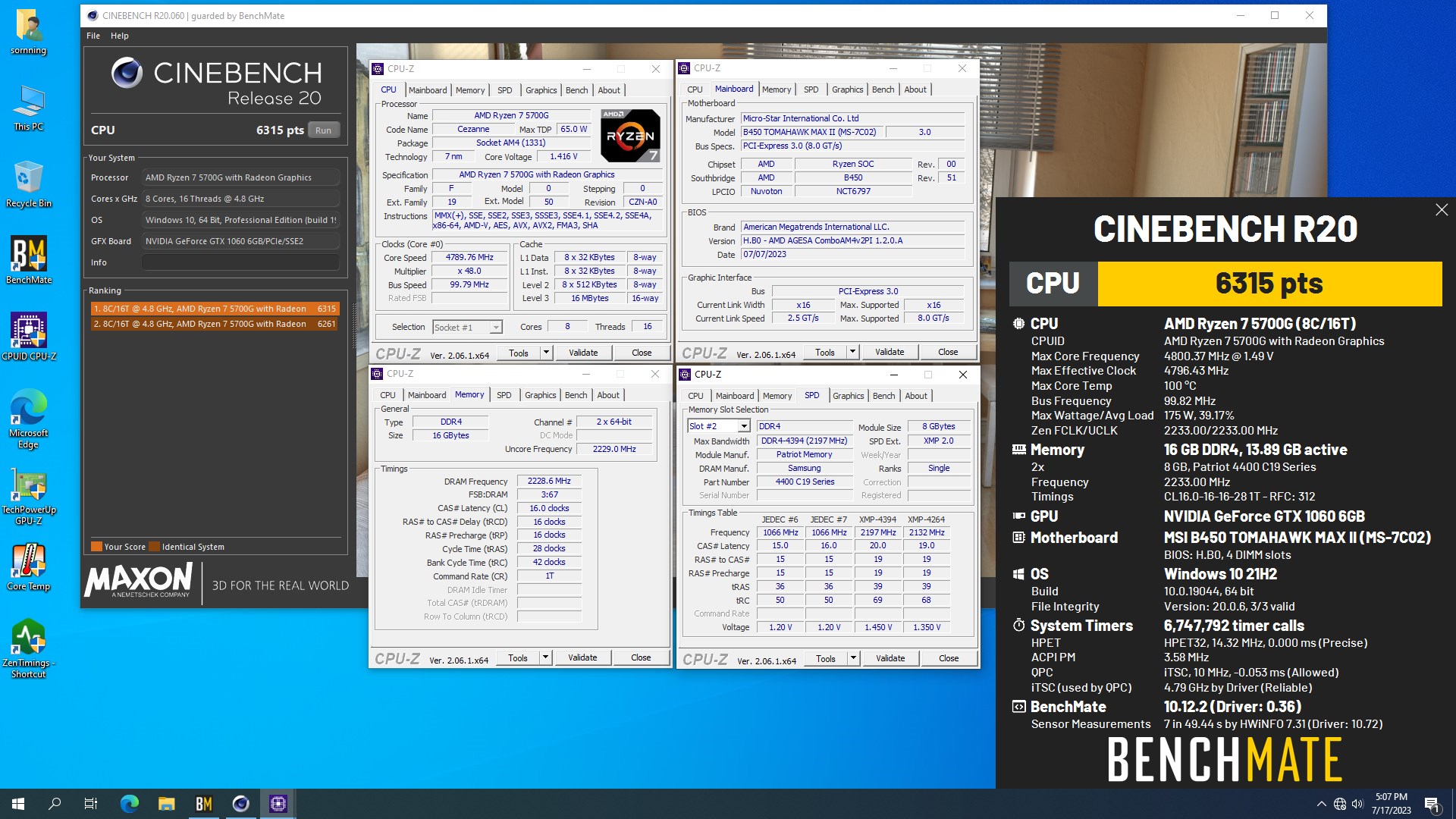Open the notification center icon
Screen dimensions: 1456x819
pyautogui.click(x=1432, y=804)
